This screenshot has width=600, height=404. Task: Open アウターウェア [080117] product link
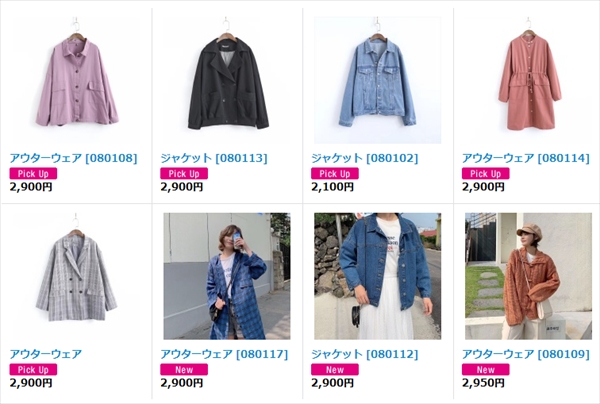coord(224,354)
